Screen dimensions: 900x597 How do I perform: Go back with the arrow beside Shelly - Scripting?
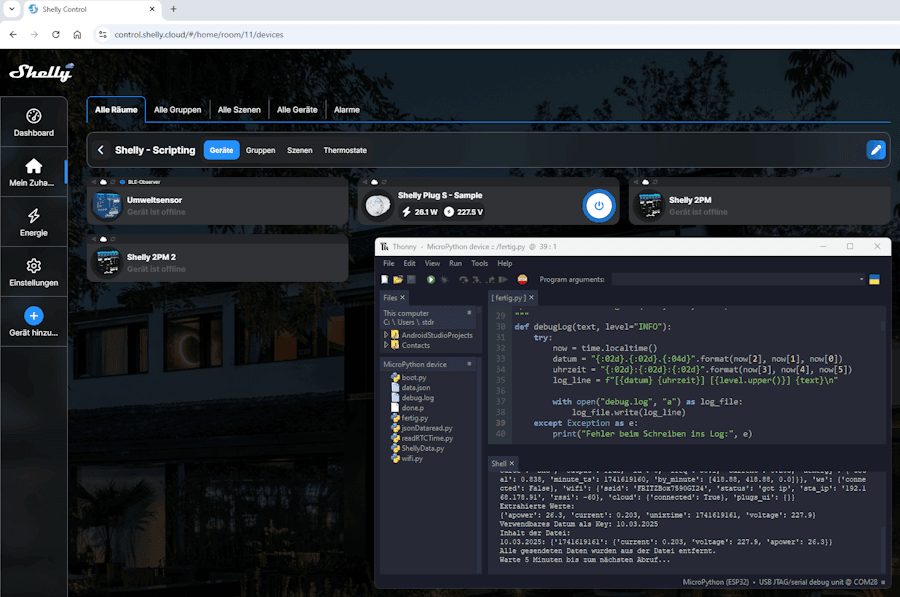101,150
